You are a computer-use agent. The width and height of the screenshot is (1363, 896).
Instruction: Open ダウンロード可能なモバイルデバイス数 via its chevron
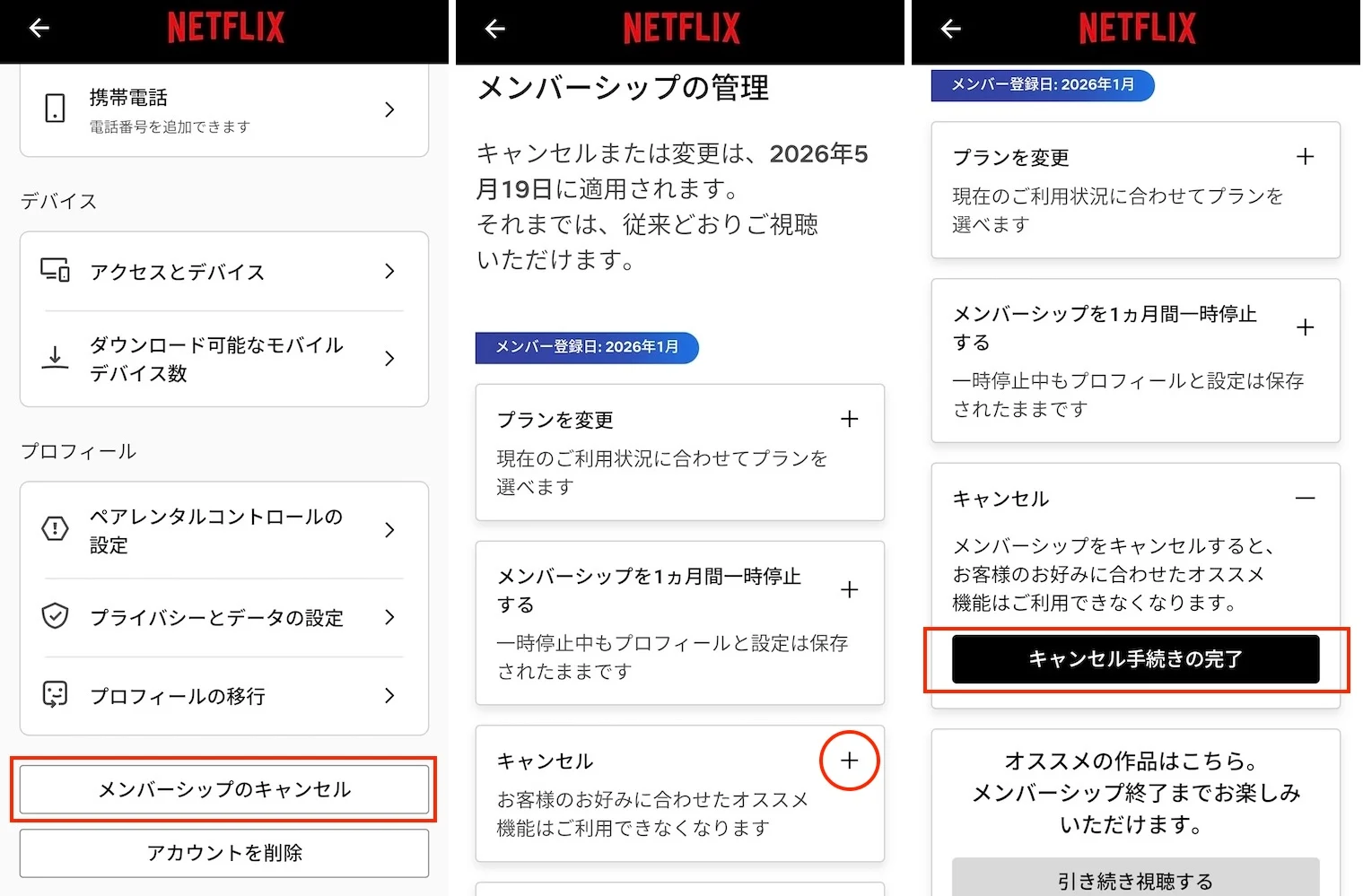click(389, 359)
